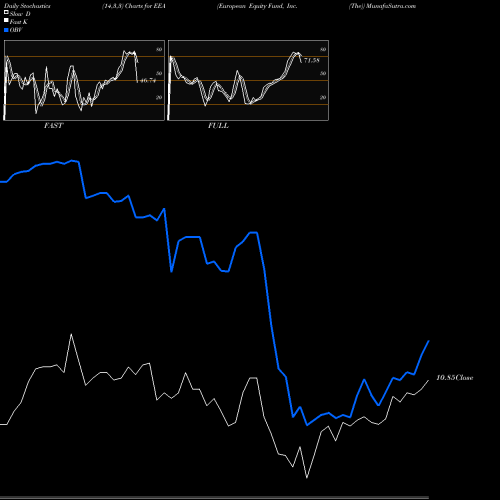Click the white Fast K legend swatch
The height and width of the screenshot is (500, 500).
click(x=6, y=21)
